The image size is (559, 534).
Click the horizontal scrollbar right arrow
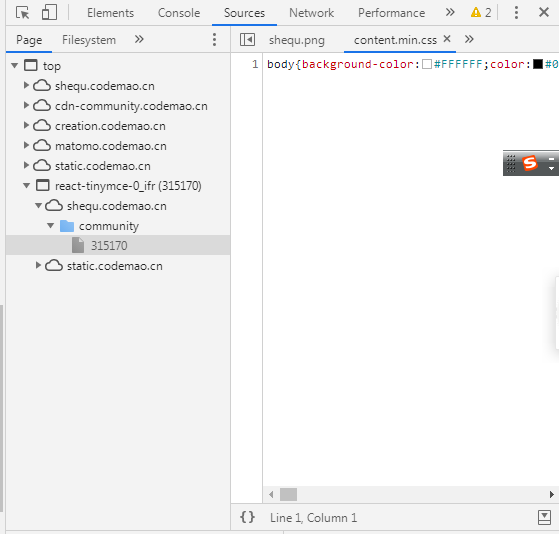pos(552,494)
